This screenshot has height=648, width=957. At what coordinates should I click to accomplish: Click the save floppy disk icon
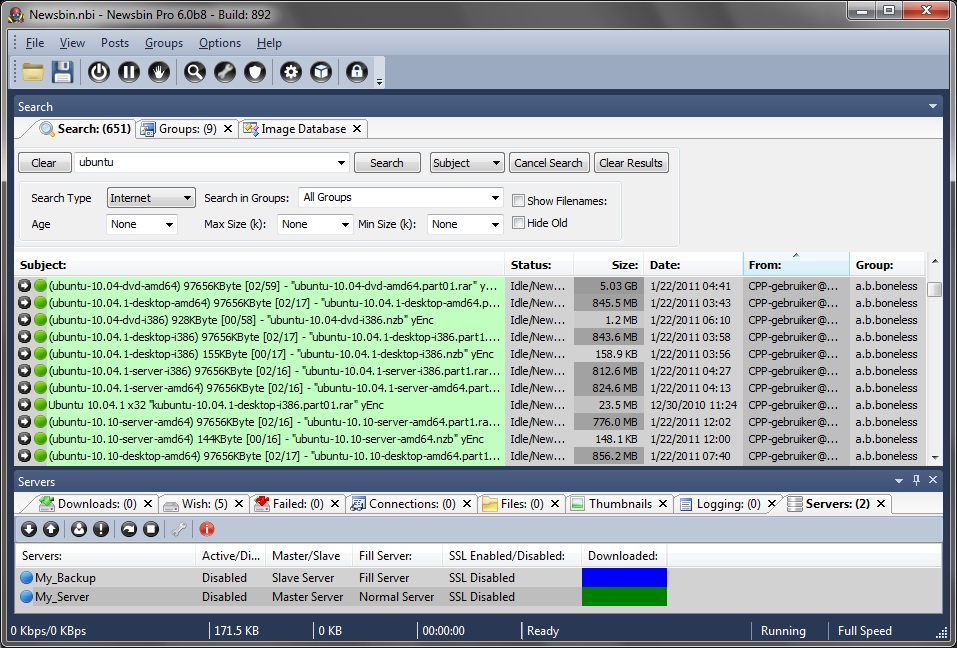click(x=63, y=72)
